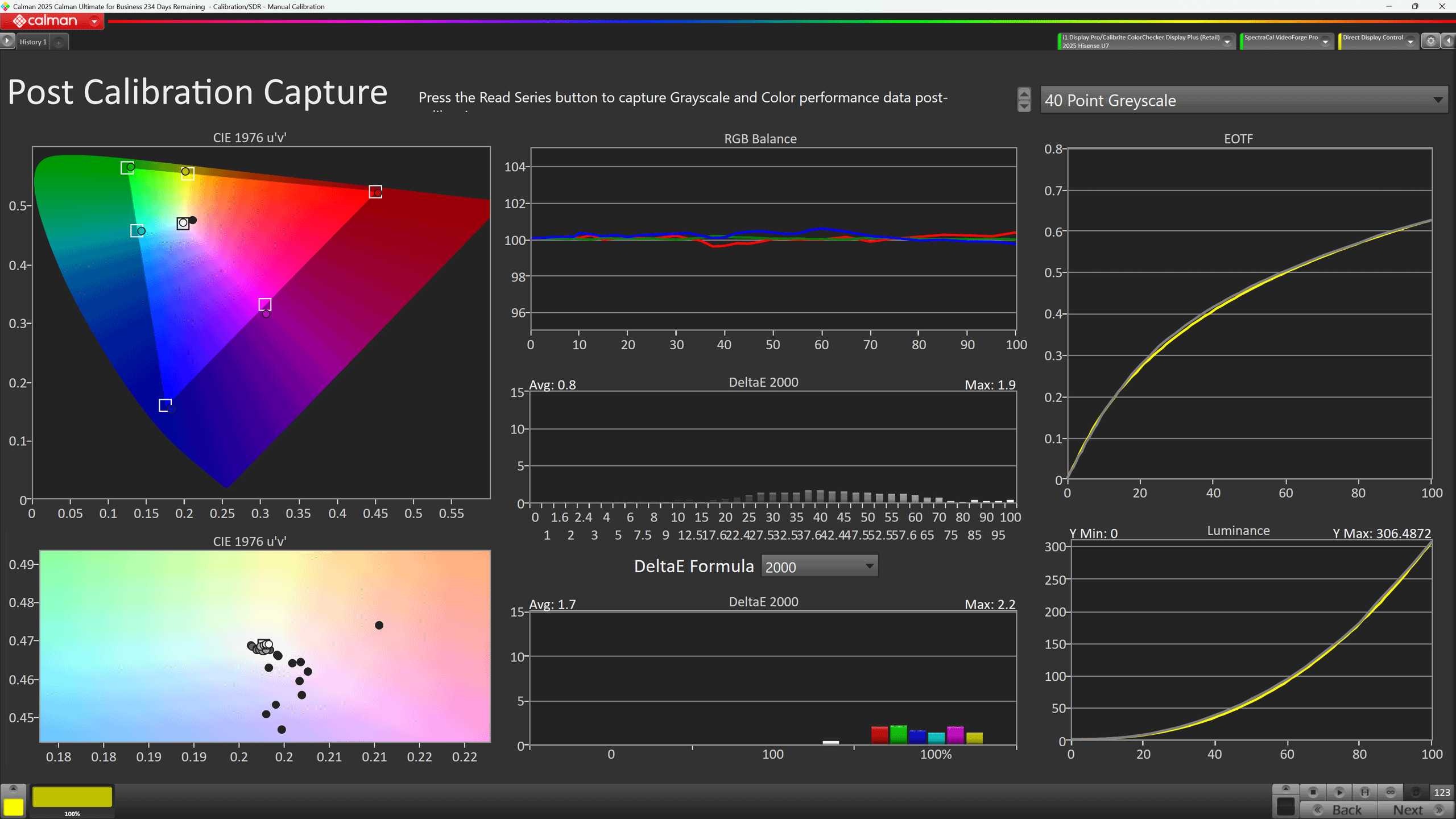Open the settings gear icon
The width and height of the screenshot is (1456, 819).
(1430, 41)
